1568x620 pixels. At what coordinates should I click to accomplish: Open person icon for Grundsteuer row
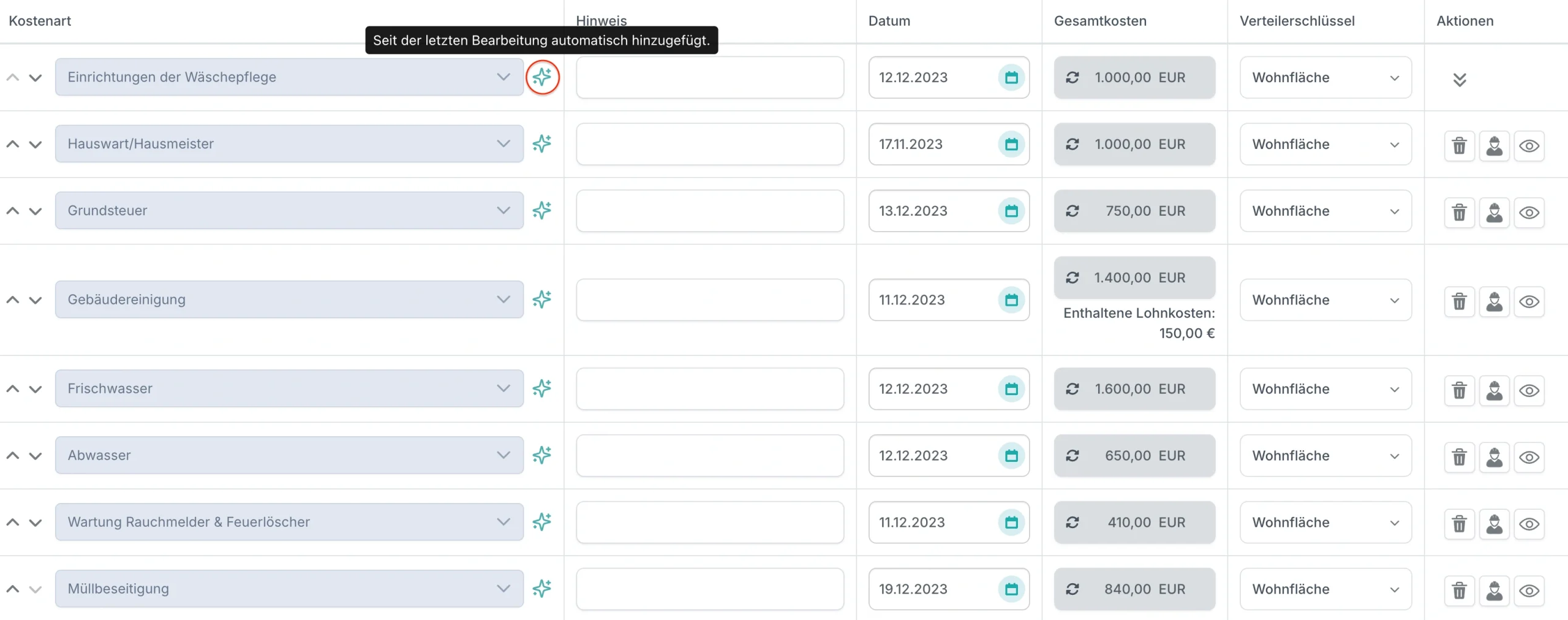coord(1494,213)
